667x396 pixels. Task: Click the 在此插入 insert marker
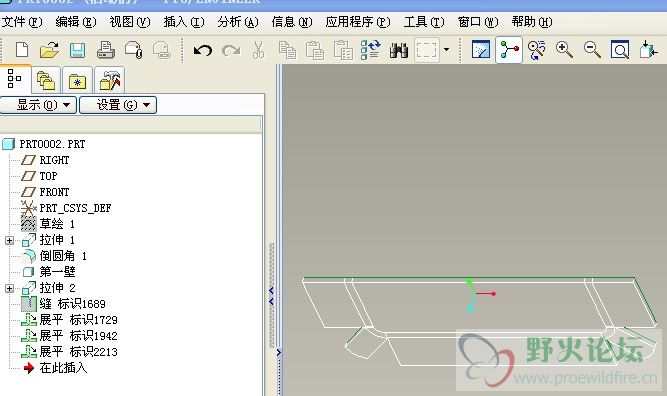pyautogui.click(x=63, y=368)
